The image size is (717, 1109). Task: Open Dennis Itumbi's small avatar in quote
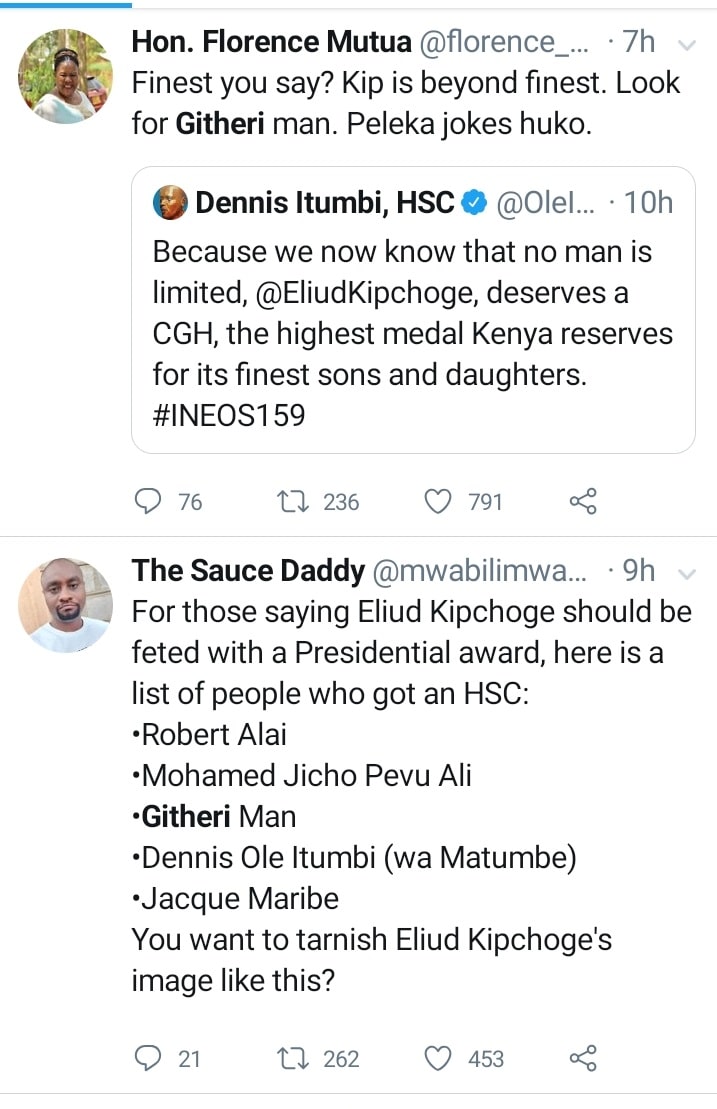(170, 203)
